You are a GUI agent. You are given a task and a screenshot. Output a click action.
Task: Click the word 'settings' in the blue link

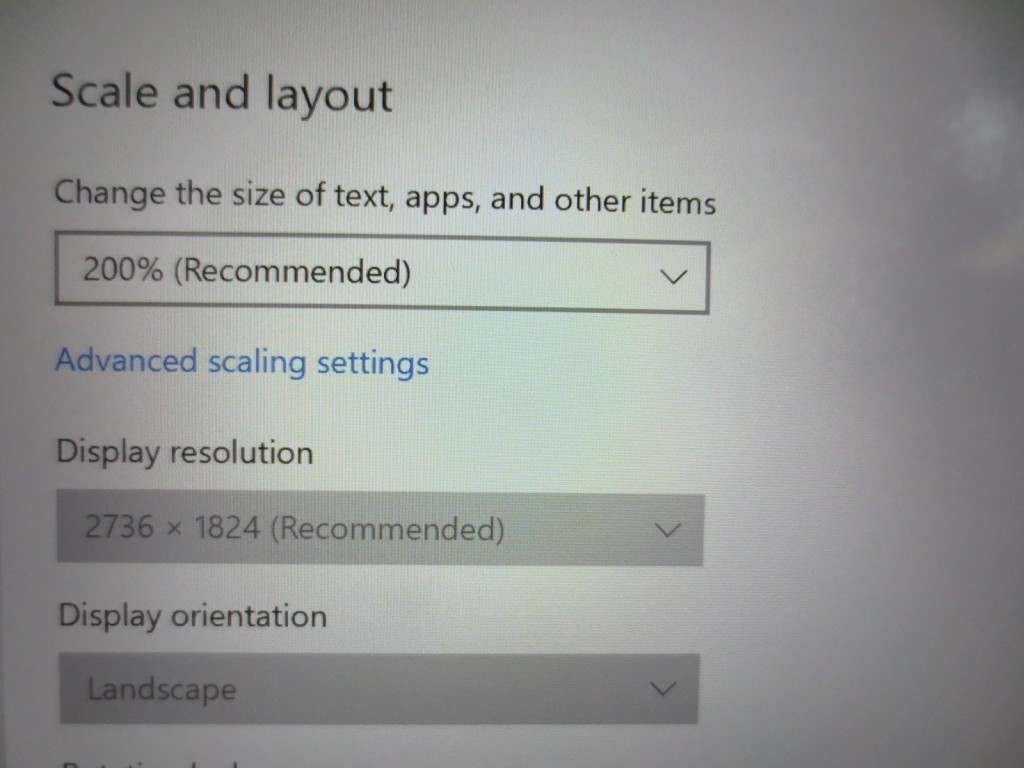click(373, 363)
